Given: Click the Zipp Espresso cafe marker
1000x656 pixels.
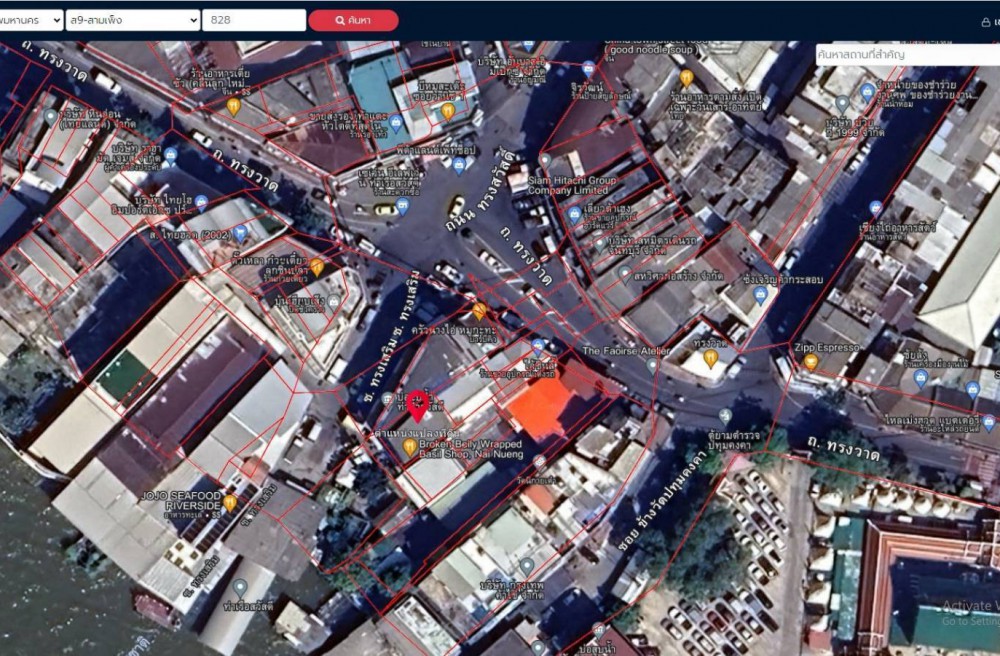Looking at the screenshot, I should point(811,361).
